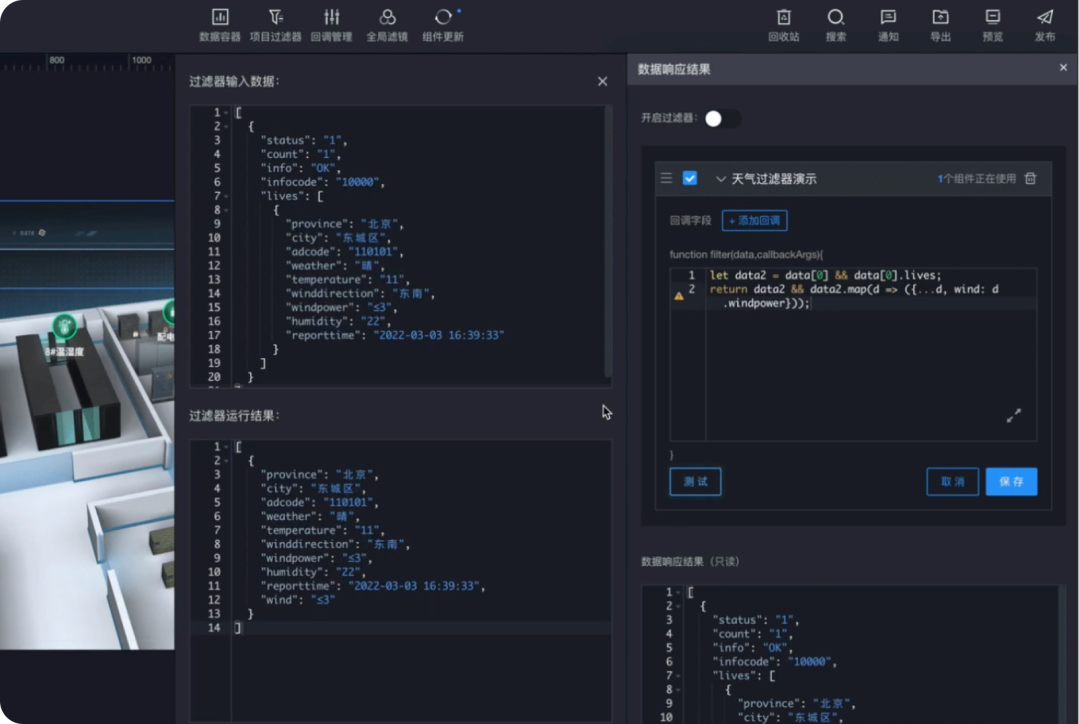
Task: Open the 项目过滤器 project filter tool
Action: pos(276,25)
